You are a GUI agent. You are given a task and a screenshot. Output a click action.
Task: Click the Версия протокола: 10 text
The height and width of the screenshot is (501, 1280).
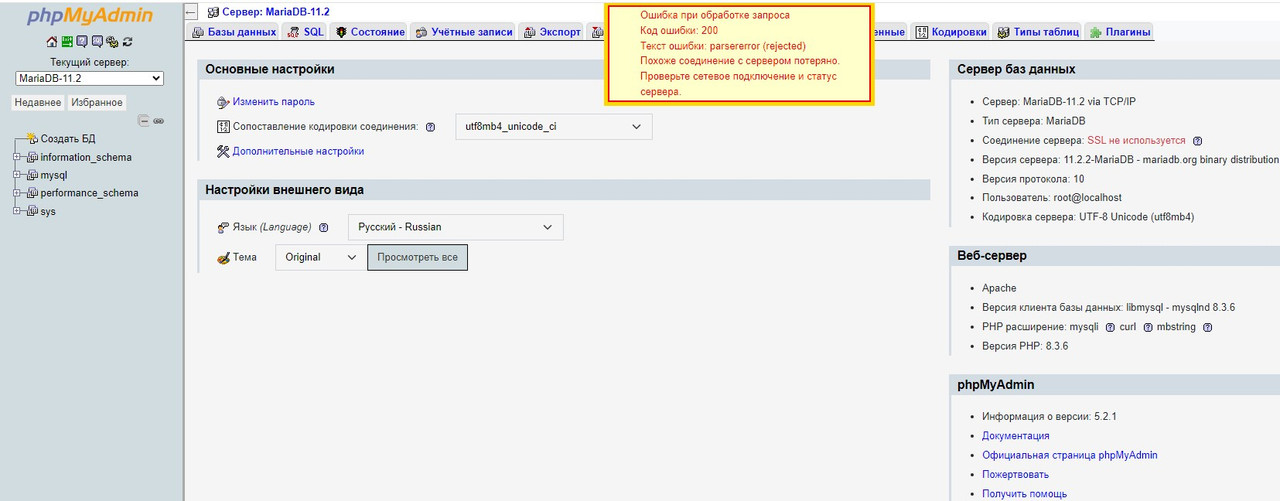[x=1033, y=179]
